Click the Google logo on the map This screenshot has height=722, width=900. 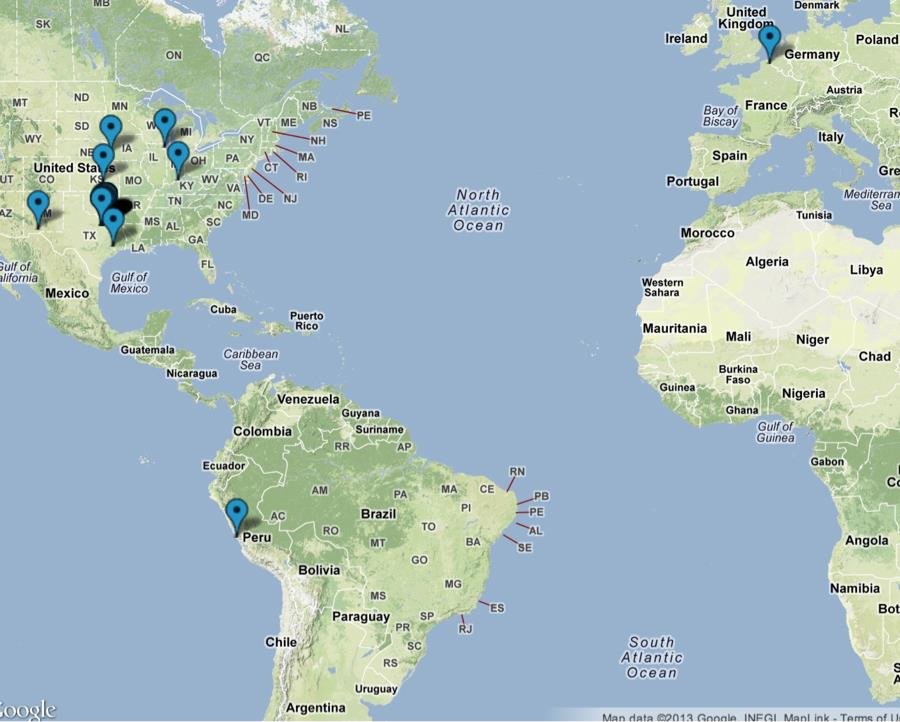click(x=26, y=710)
